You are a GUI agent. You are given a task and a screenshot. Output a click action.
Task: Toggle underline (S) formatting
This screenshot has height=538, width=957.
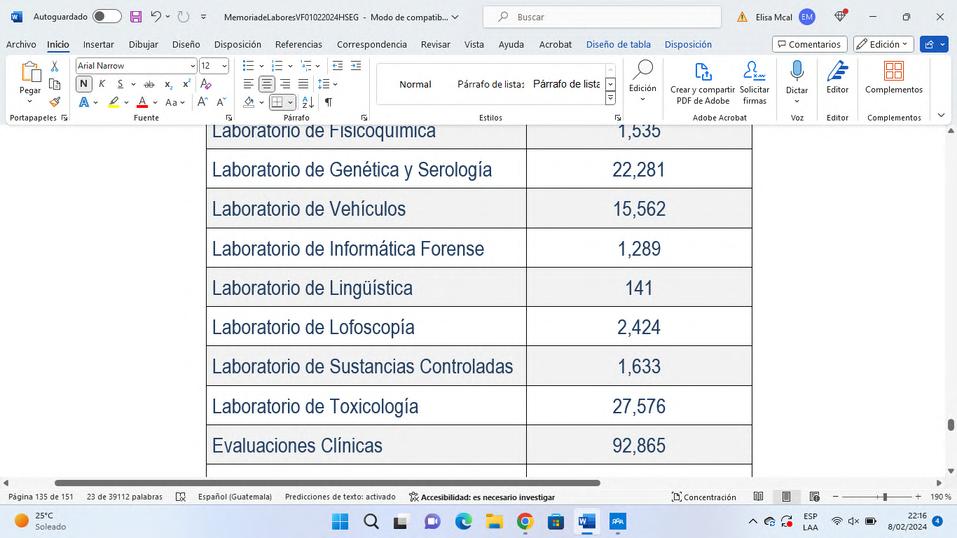point(120,84)
